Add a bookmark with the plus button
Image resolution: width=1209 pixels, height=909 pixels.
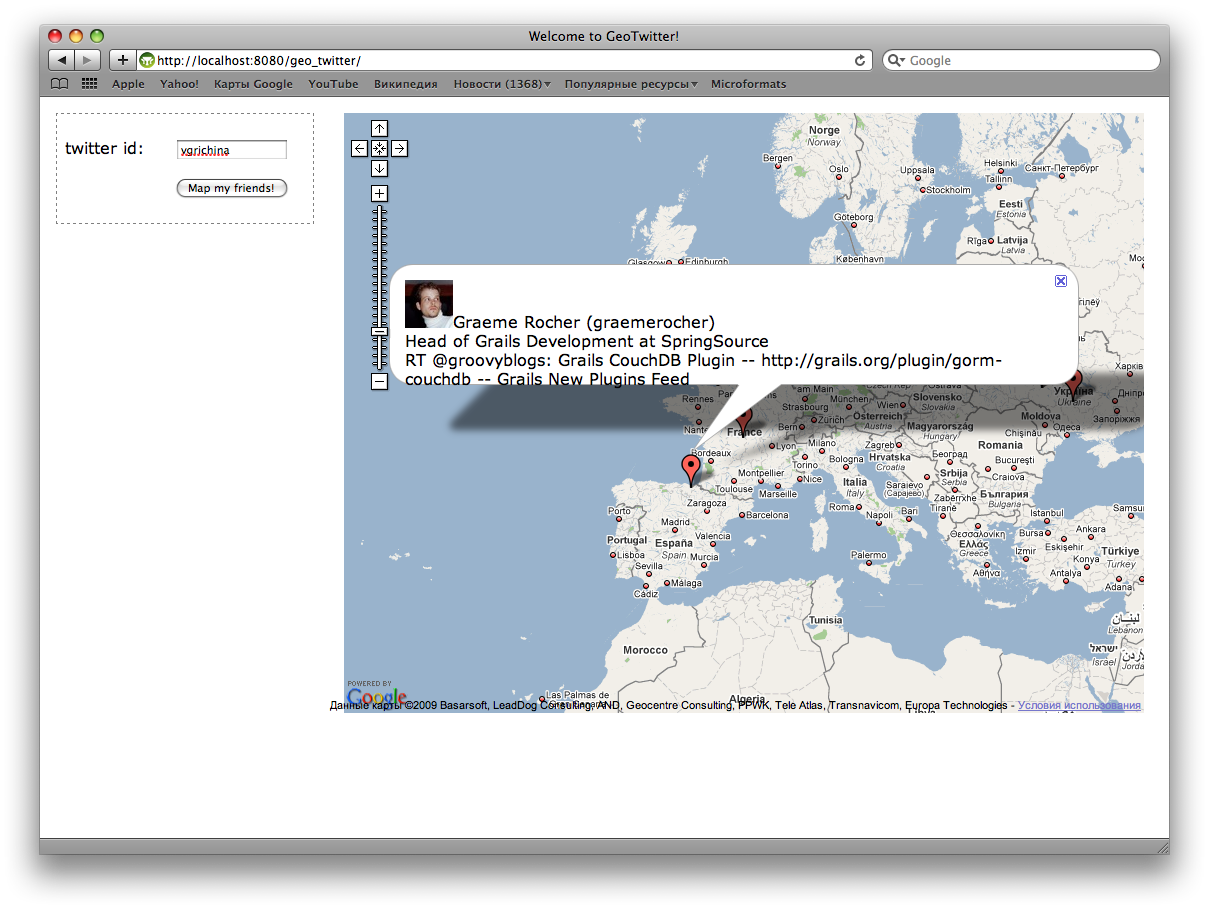pyautogui.click(x=122, y=60)
